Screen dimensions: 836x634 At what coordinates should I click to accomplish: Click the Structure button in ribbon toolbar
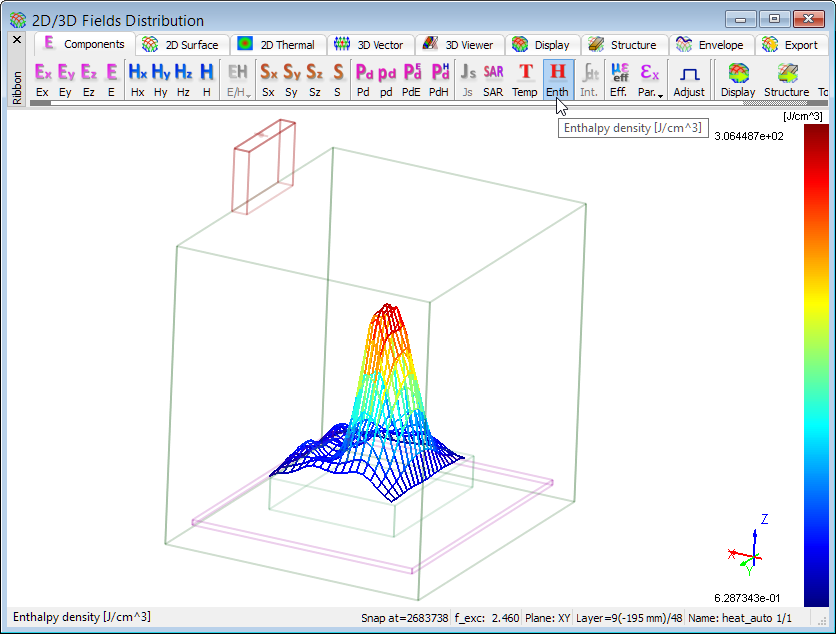coord(786,79)
